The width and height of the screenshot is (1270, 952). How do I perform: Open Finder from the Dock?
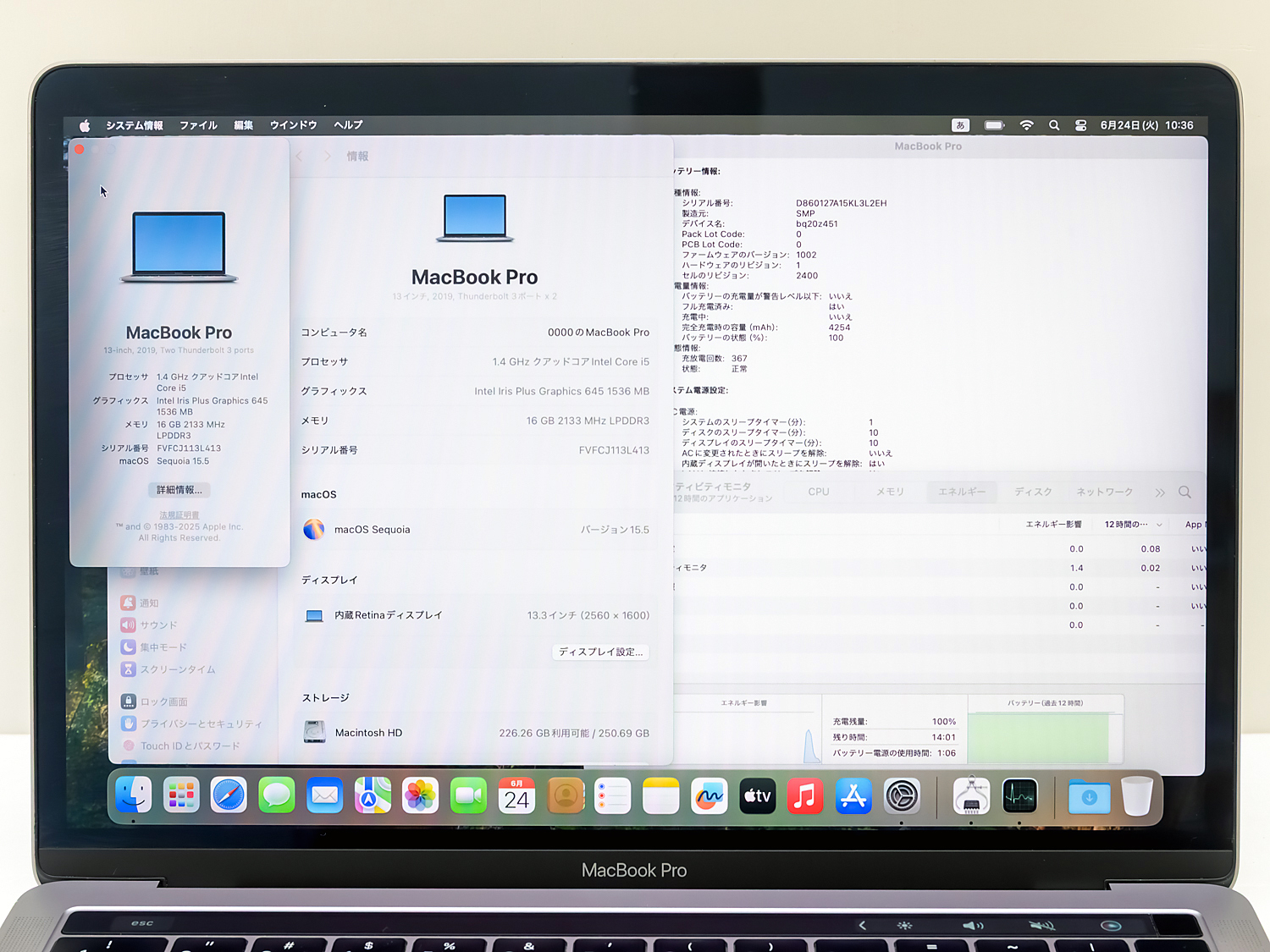tap(134, 795)
